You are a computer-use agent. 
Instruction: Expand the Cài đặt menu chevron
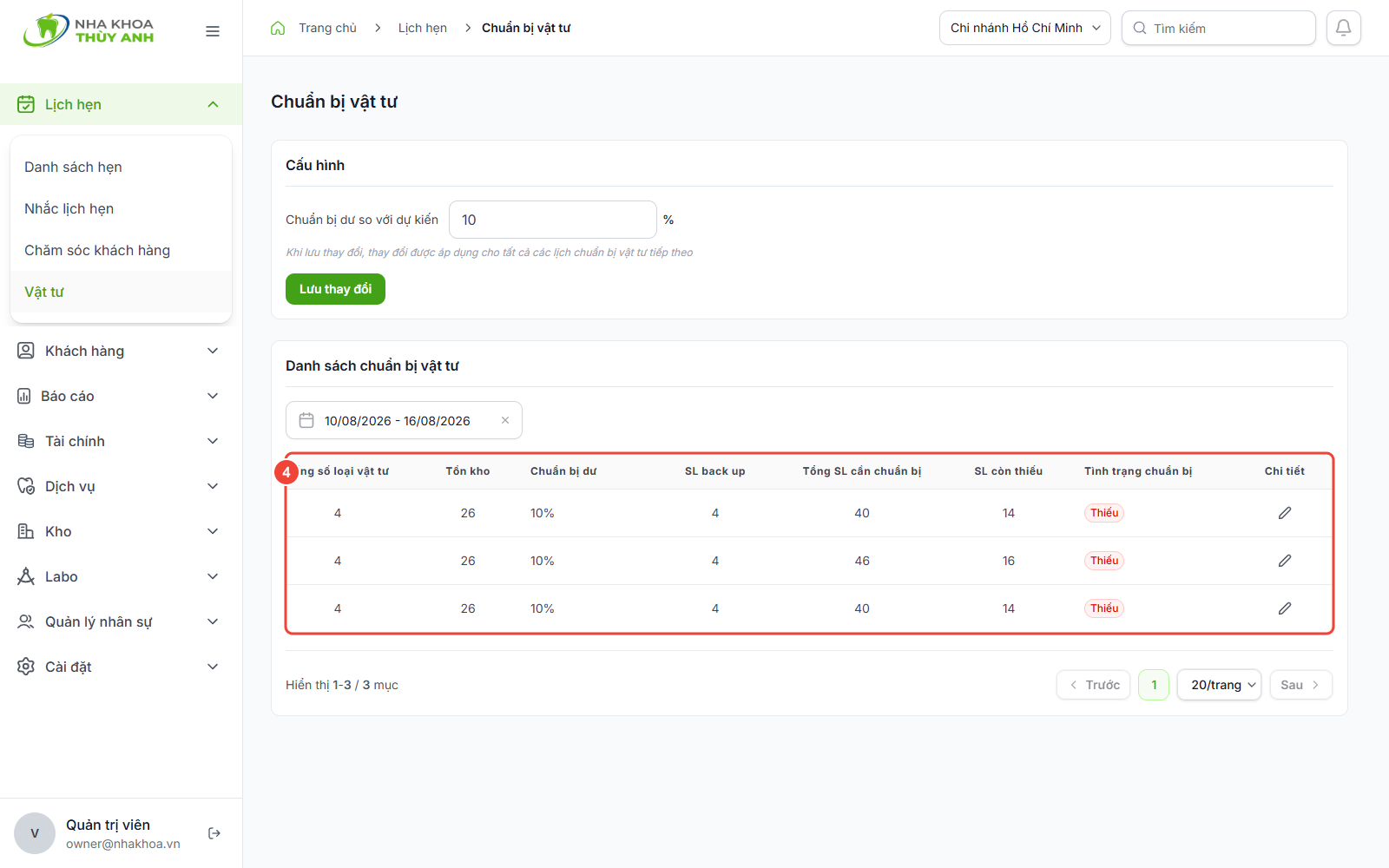(213, 667)
